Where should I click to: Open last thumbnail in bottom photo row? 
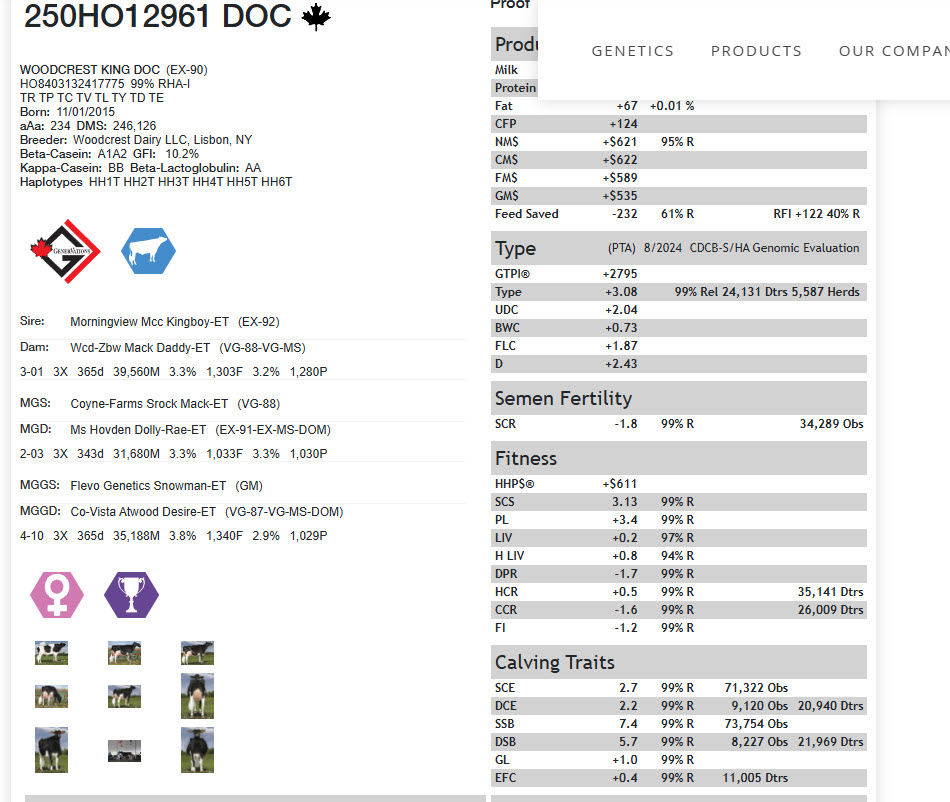click(x=198, y=750)
